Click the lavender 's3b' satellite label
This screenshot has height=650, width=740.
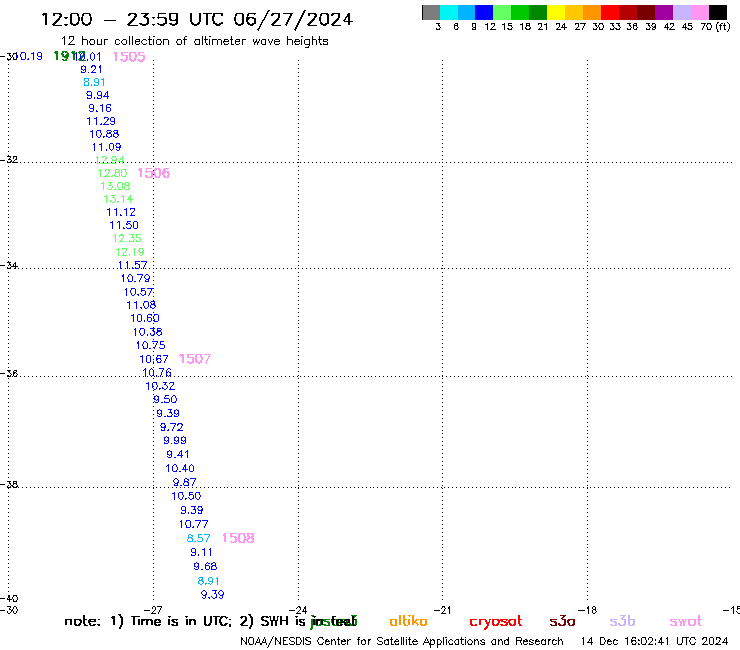(622, 621)
